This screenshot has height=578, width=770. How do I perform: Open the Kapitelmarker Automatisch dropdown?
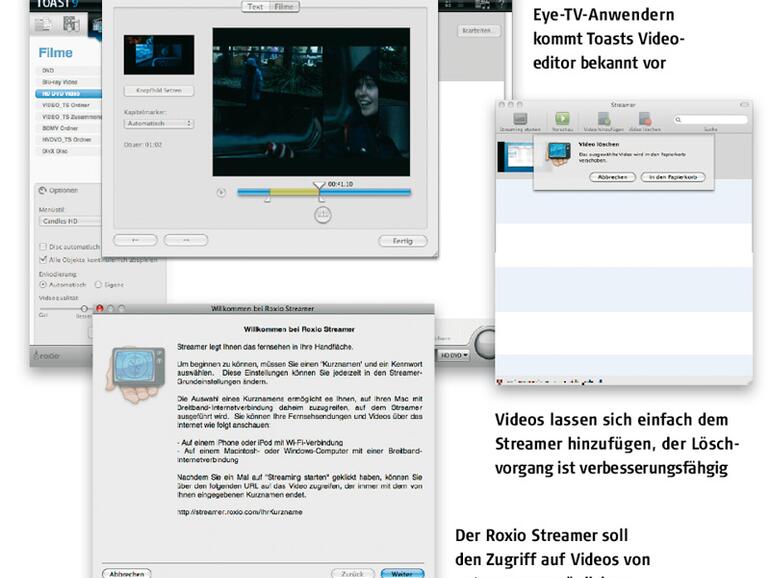click(159, 124)
